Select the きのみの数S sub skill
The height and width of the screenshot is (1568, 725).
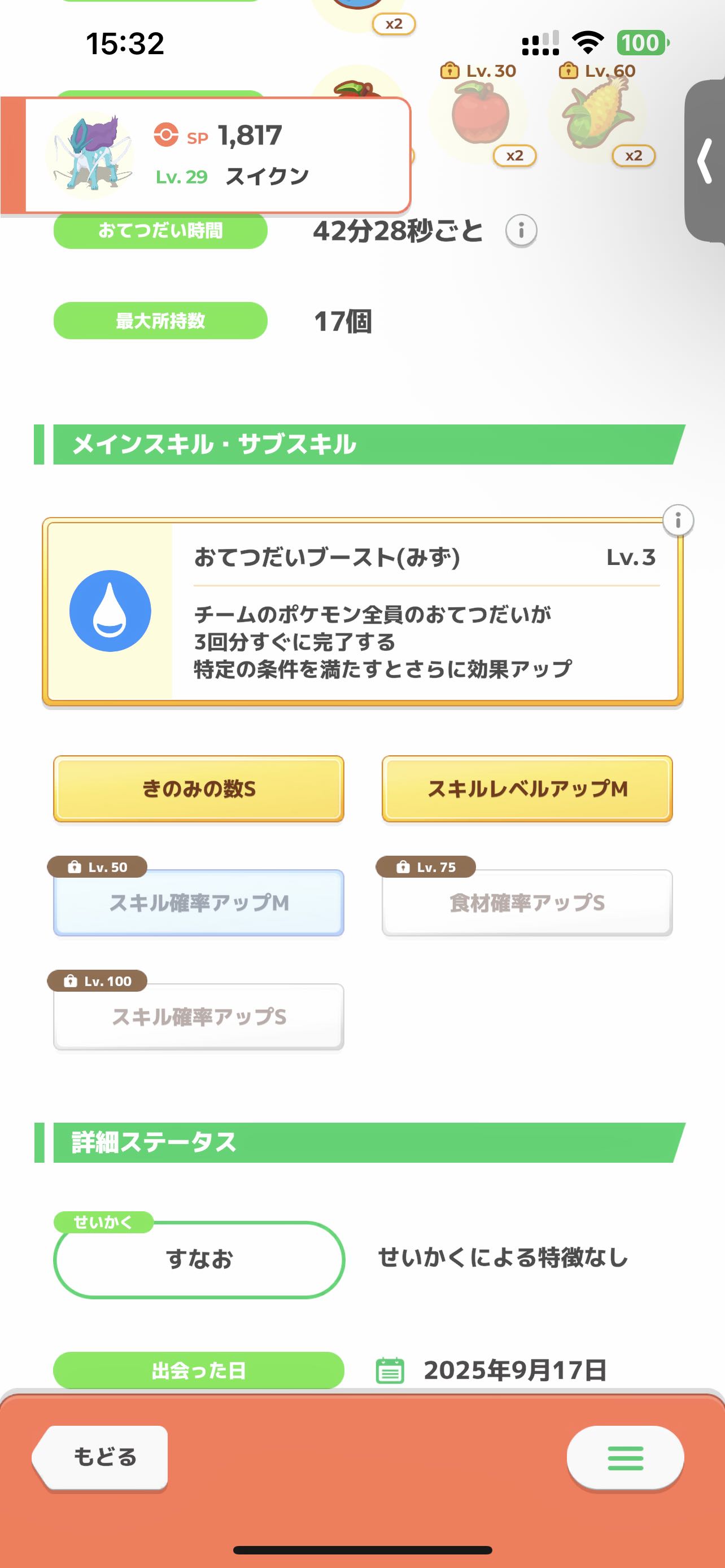point(198,789)
